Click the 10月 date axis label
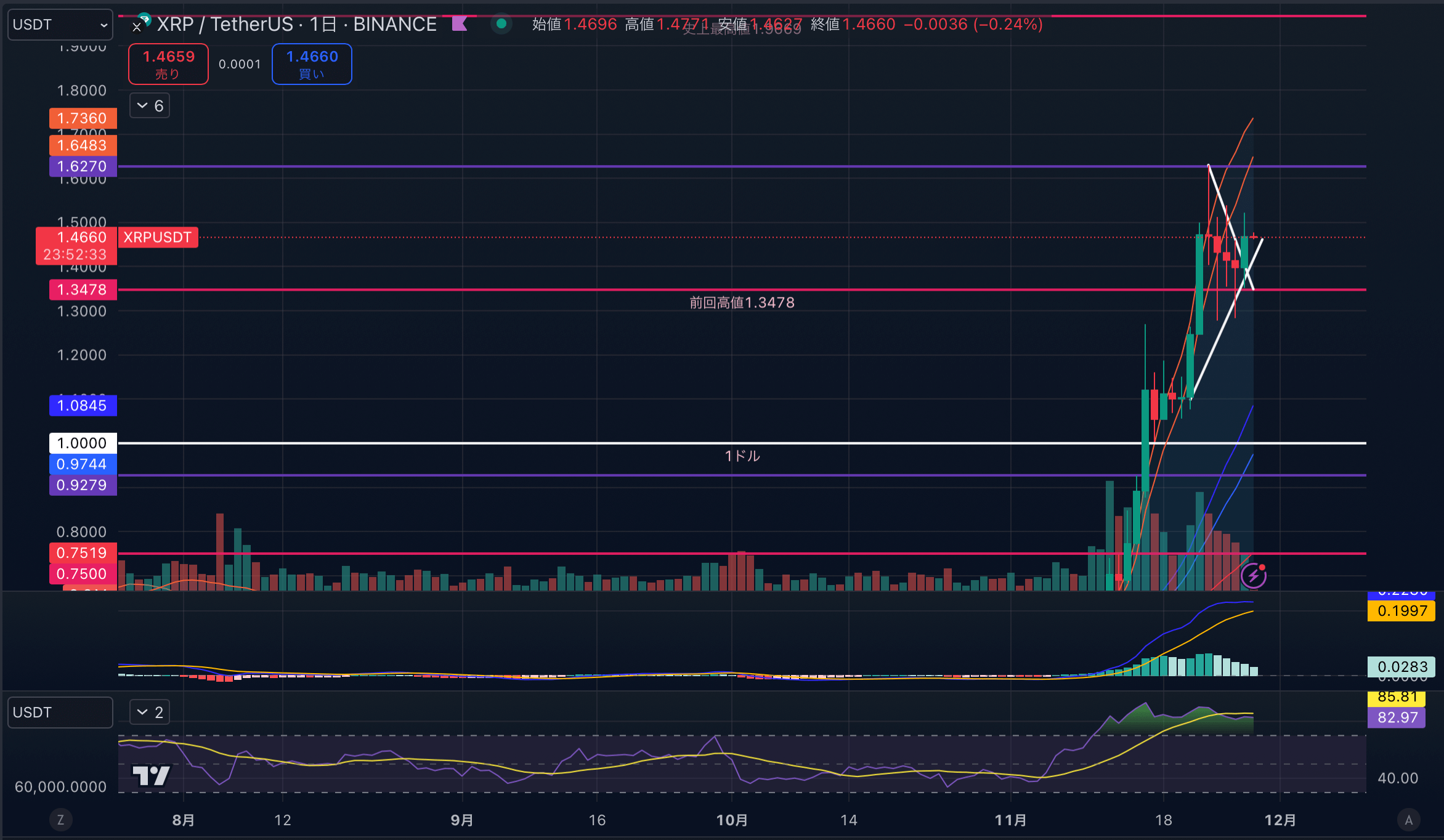 (732, 820)
